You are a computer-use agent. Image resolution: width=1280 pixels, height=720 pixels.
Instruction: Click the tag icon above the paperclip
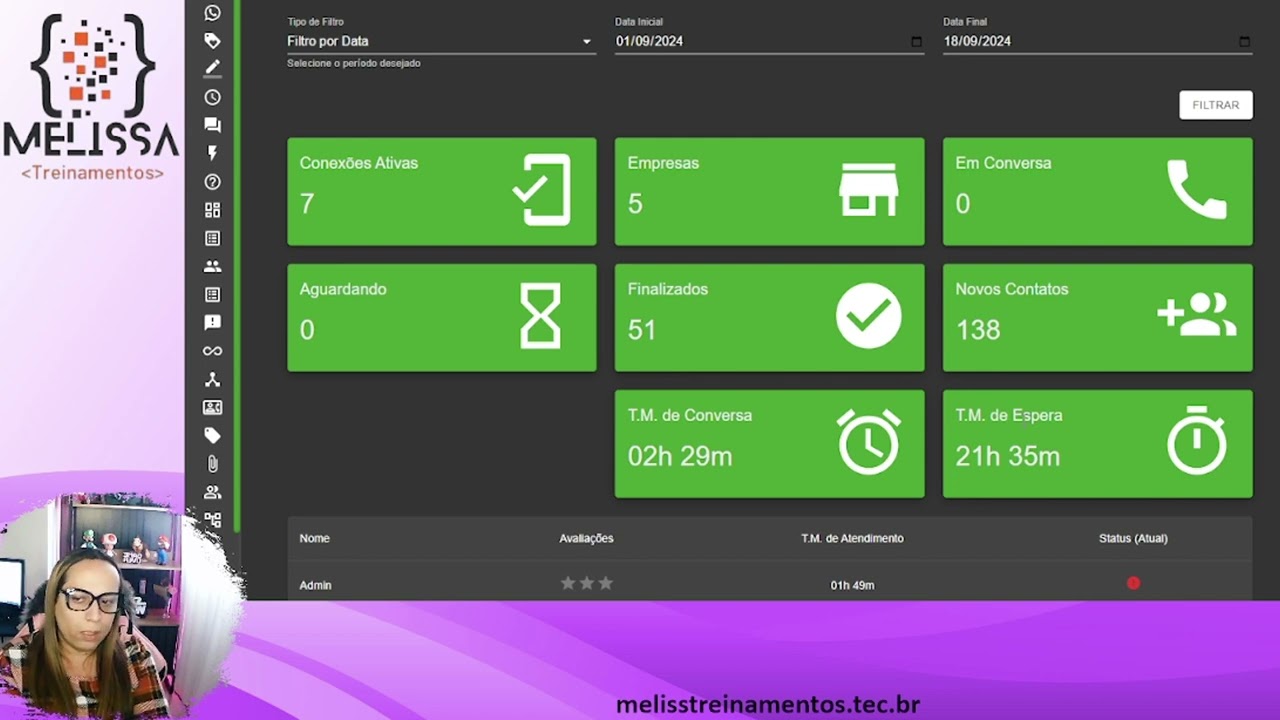coord(212,435)
